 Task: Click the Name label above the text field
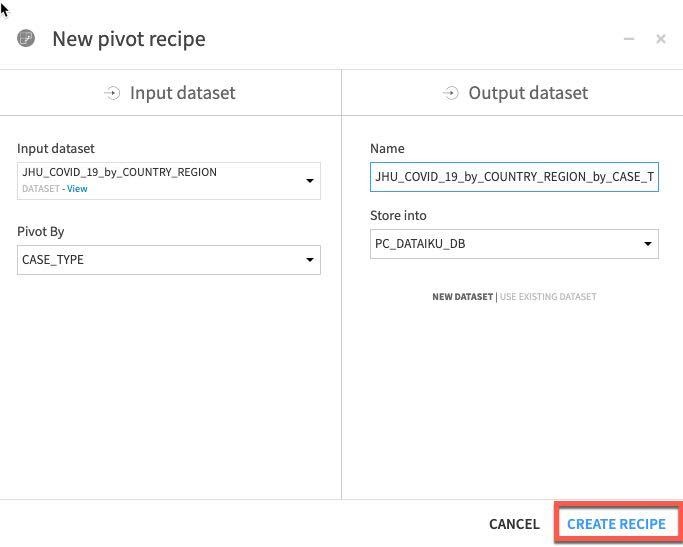tap(387, 148)
